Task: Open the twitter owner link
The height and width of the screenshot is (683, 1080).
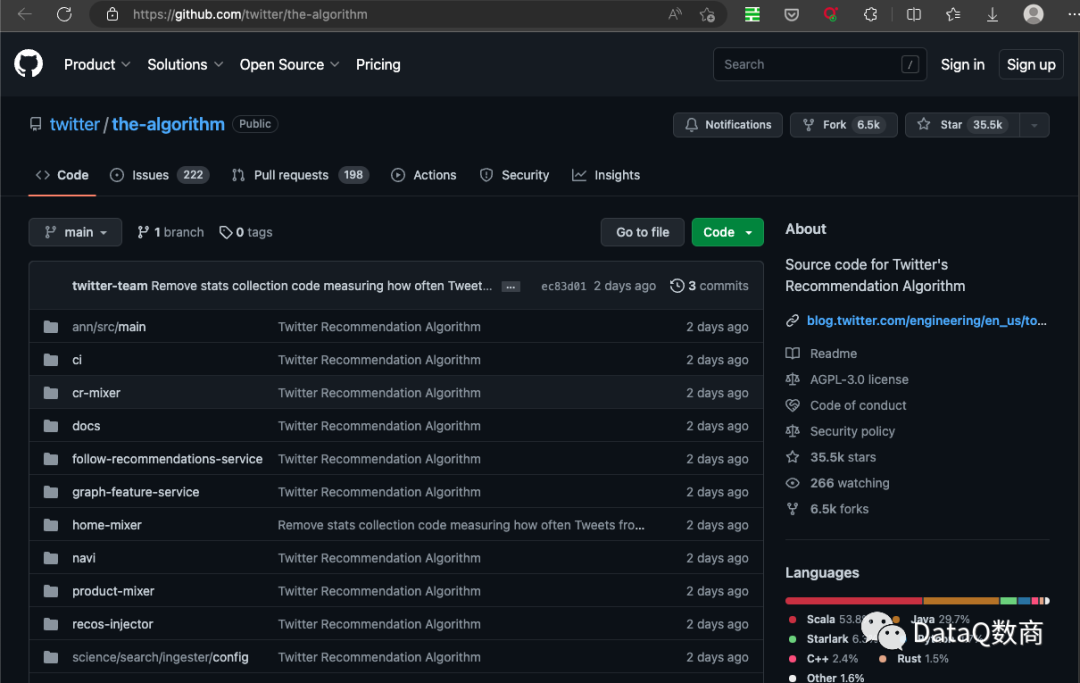Action: (75, 124)
